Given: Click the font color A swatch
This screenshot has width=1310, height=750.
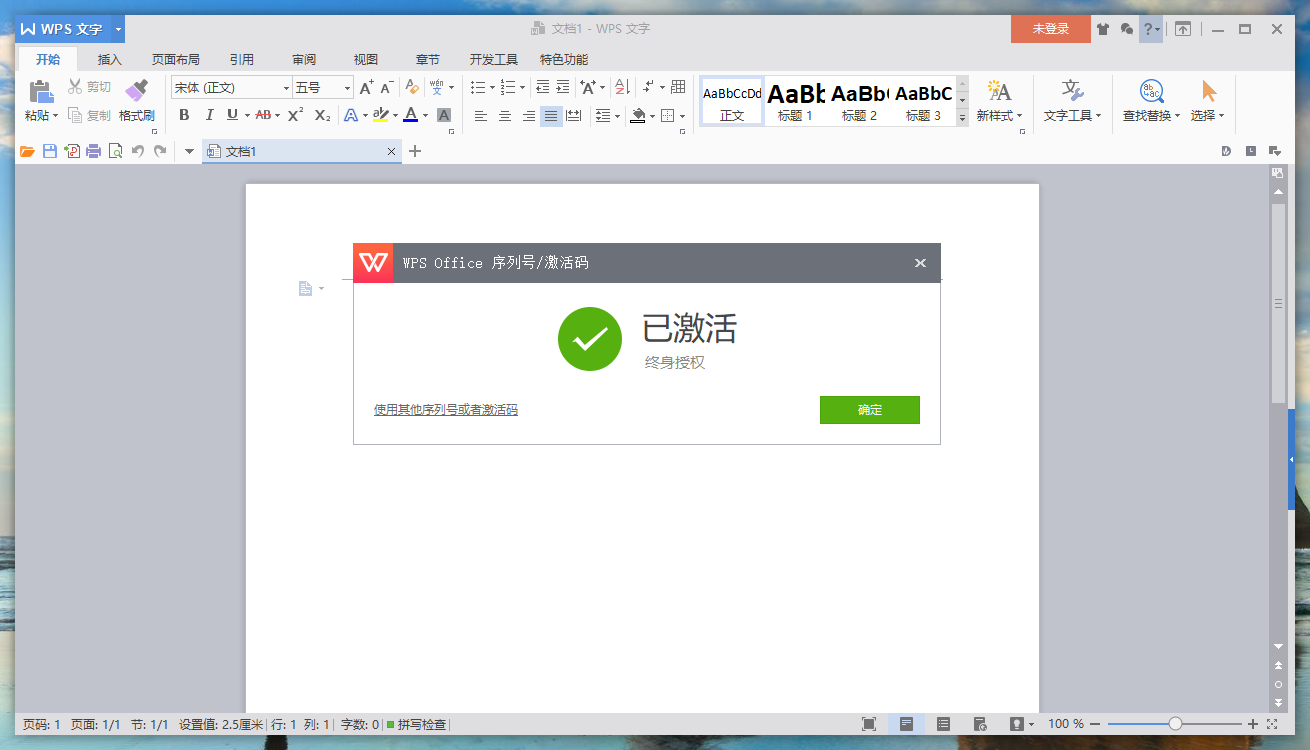Looking at the screenshot, I should [x=410, y=116].
